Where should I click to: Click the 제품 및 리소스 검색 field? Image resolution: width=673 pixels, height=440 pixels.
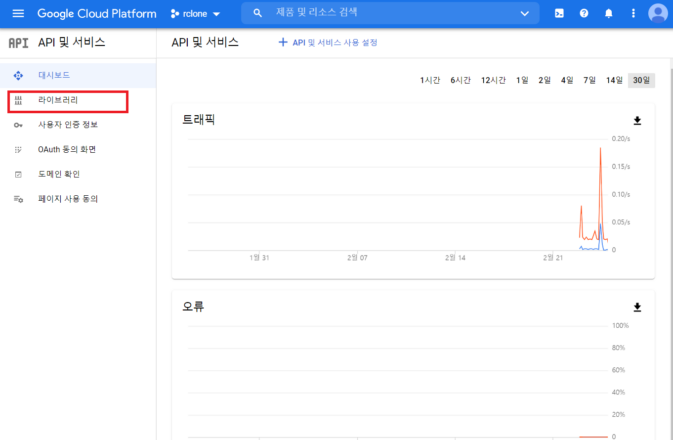(x=390, y=13)
